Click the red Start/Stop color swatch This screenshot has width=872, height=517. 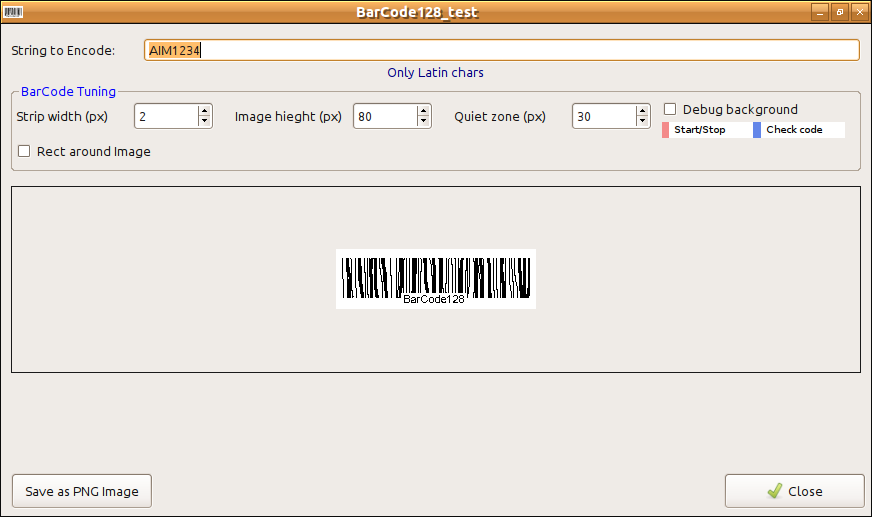coord(665,130)
